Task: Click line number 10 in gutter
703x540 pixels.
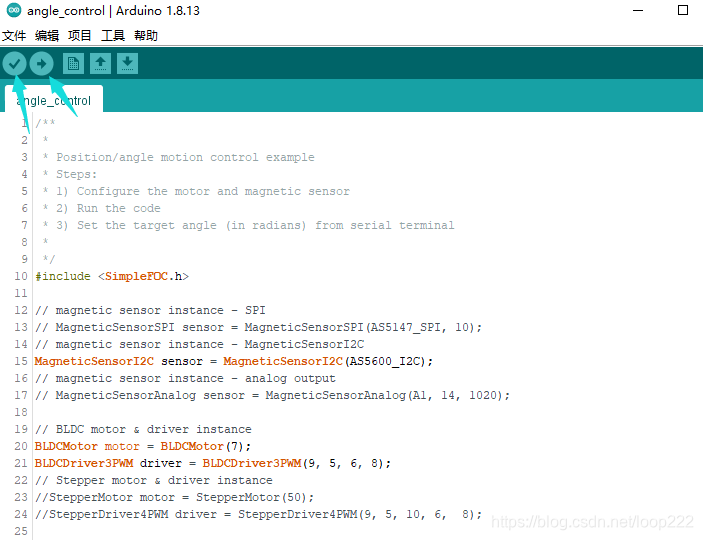Action: click(x=21, y=276)
